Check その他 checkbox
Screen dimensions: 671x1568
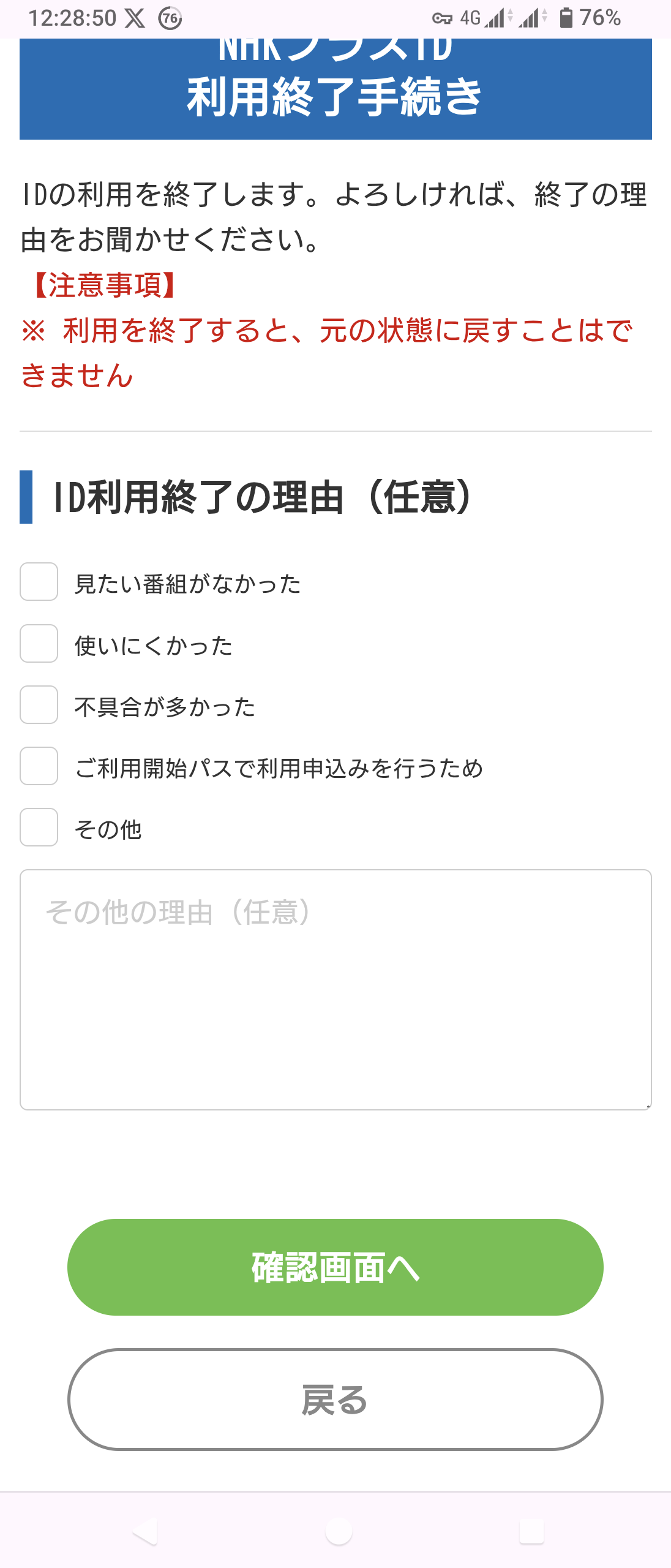pos(39,827)
